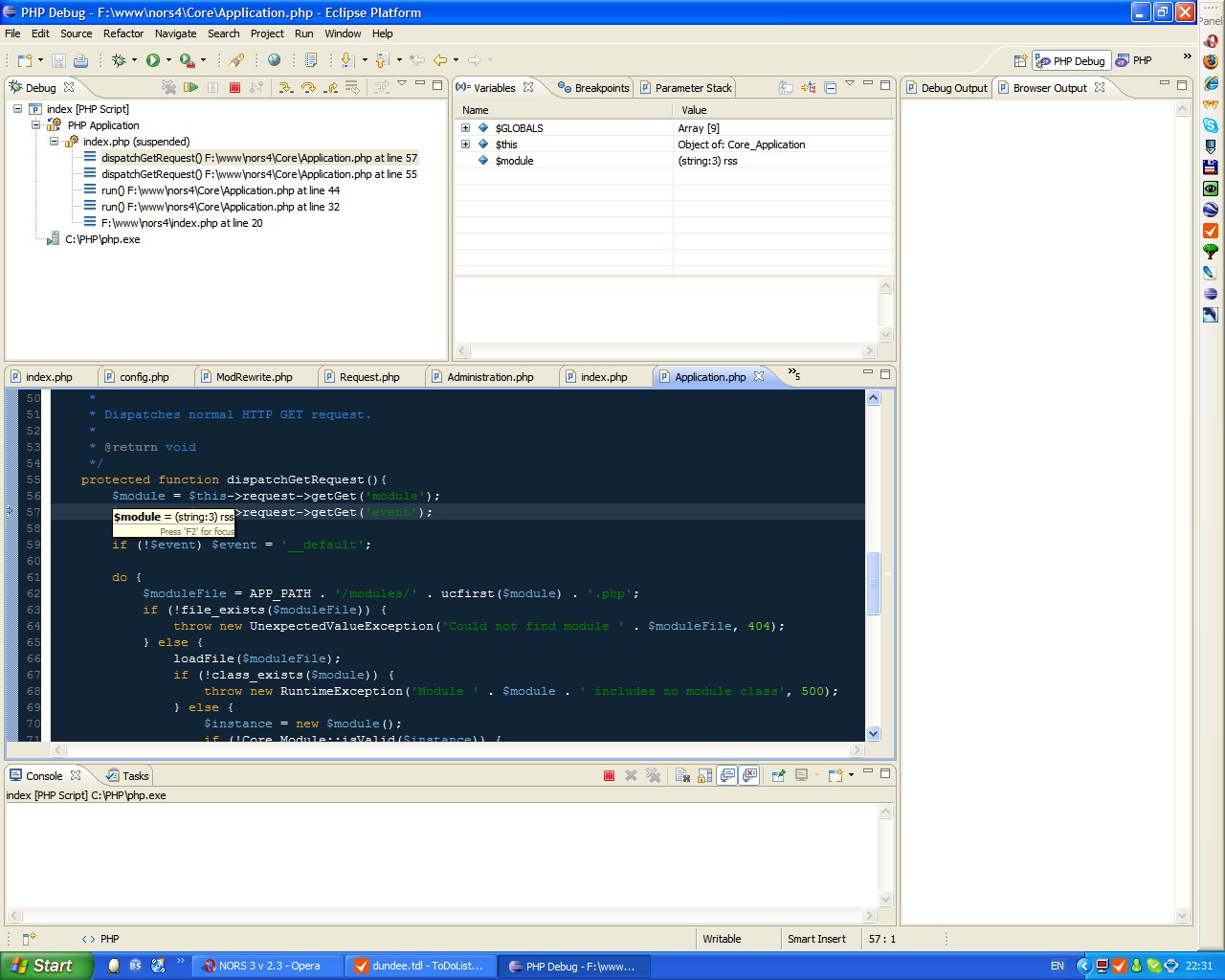Viewport: 1225px width, 980px height.
Task: Switch to the PHP perspective button
Action: point(1134,60)
